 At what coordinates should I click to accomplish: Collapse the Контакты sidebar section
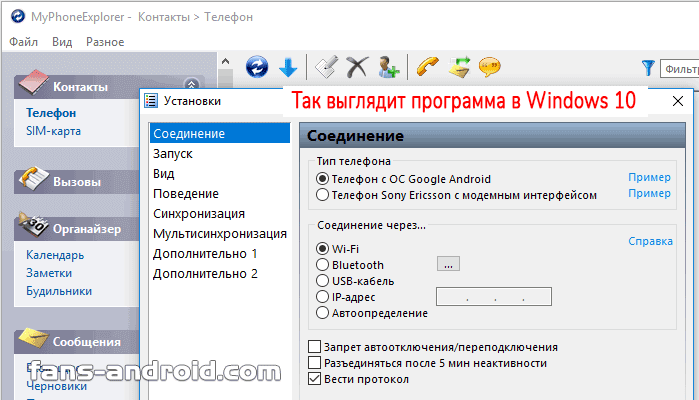[191, 83]
